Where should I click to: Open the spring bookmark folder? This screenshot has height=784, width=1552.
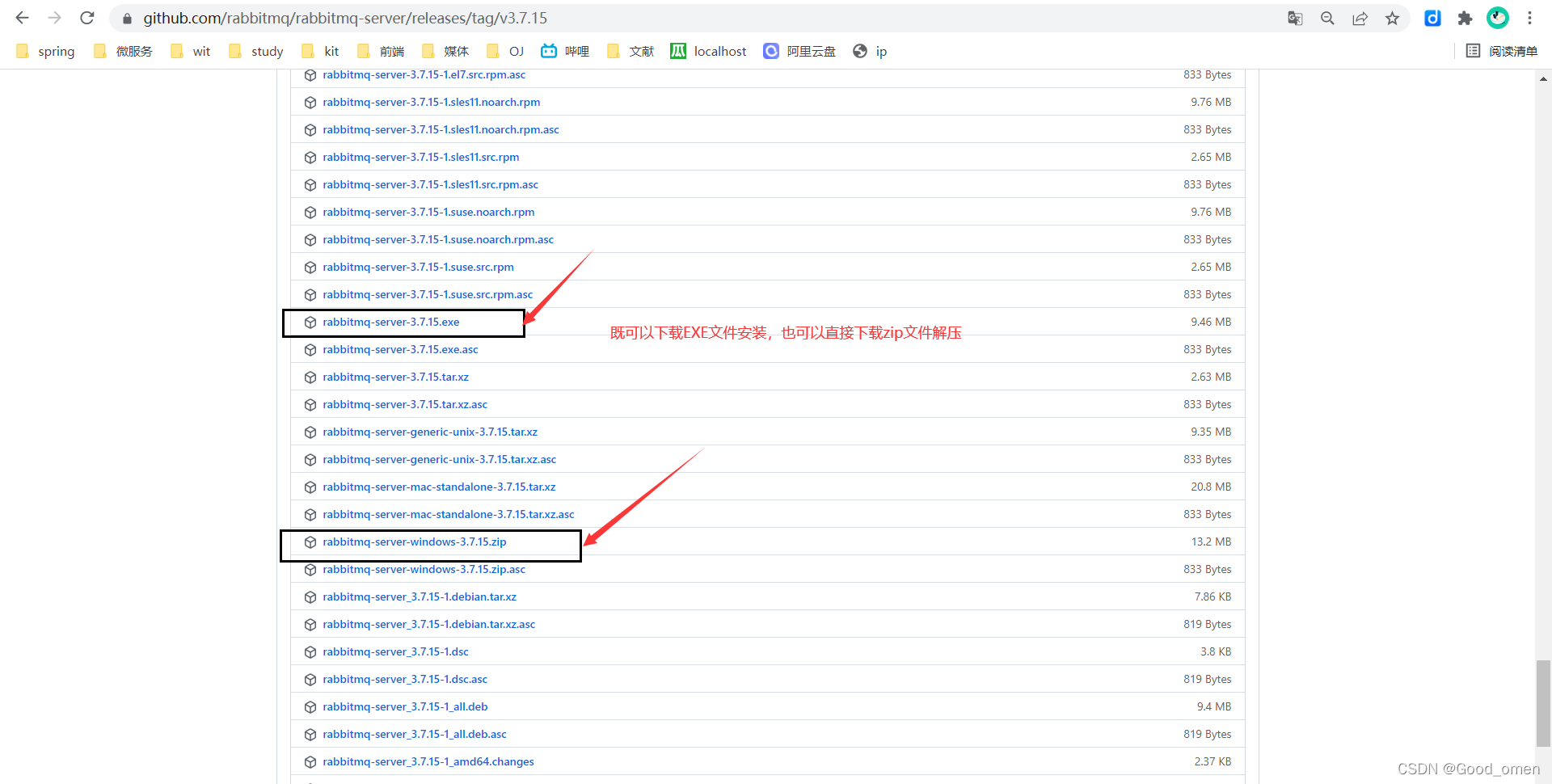tap(45, 51)
